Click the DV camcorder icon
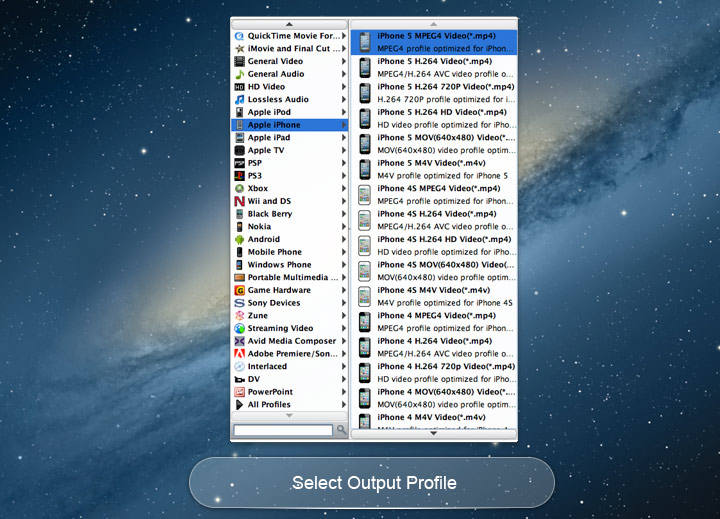This screenshot has height=519, width=720. coord(239,379)
